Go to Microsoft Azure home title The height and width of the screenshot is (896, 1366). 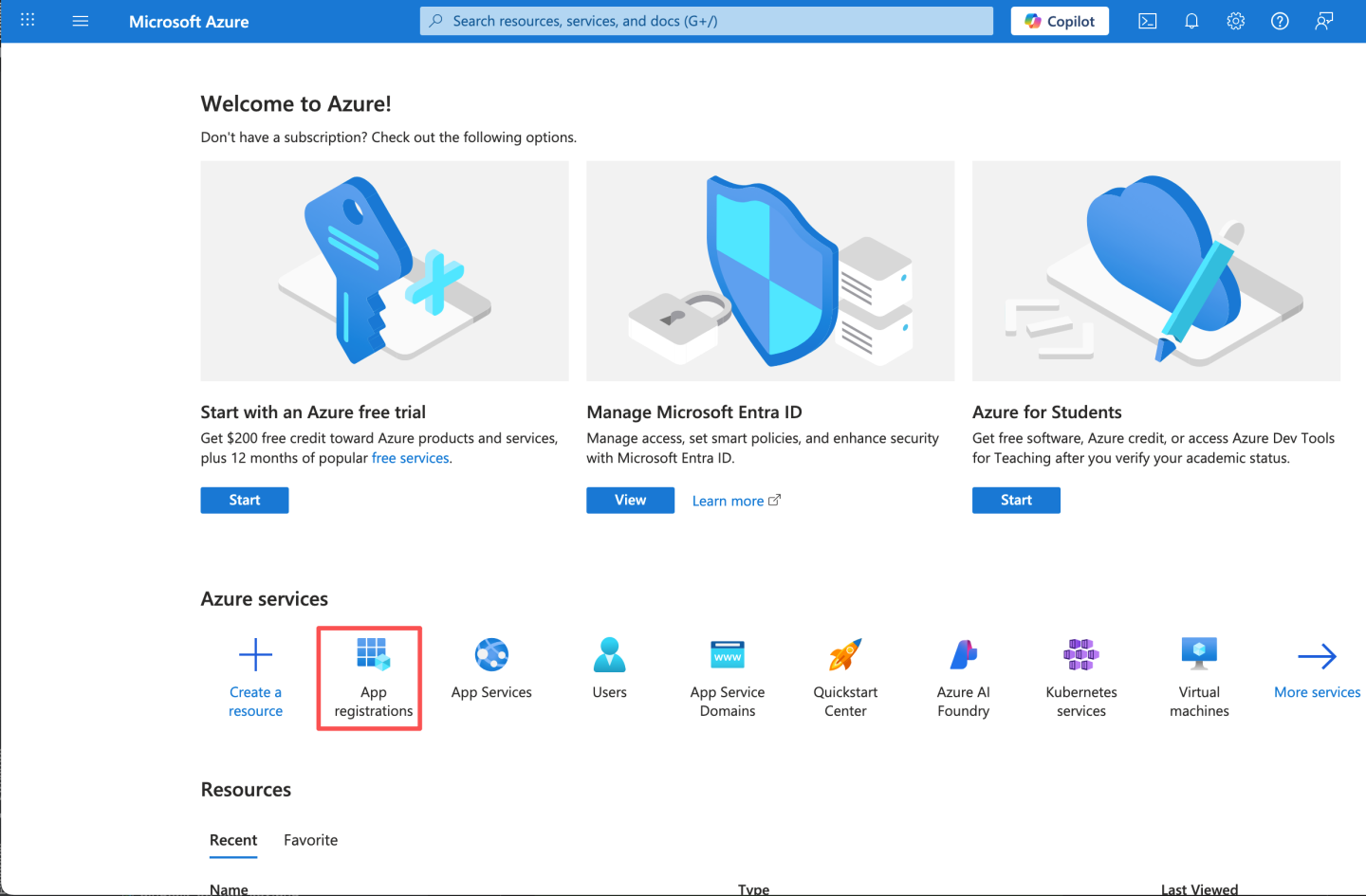(x=189, y=22)
